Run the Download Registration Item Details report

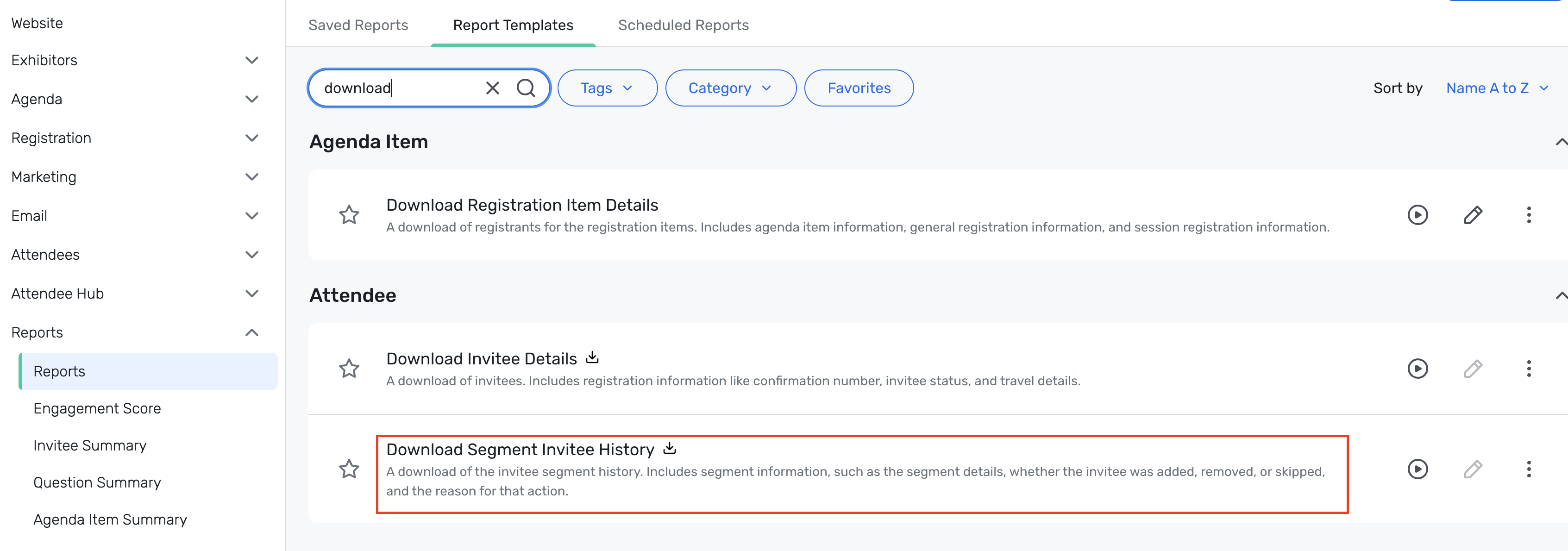click(1417, 215)
